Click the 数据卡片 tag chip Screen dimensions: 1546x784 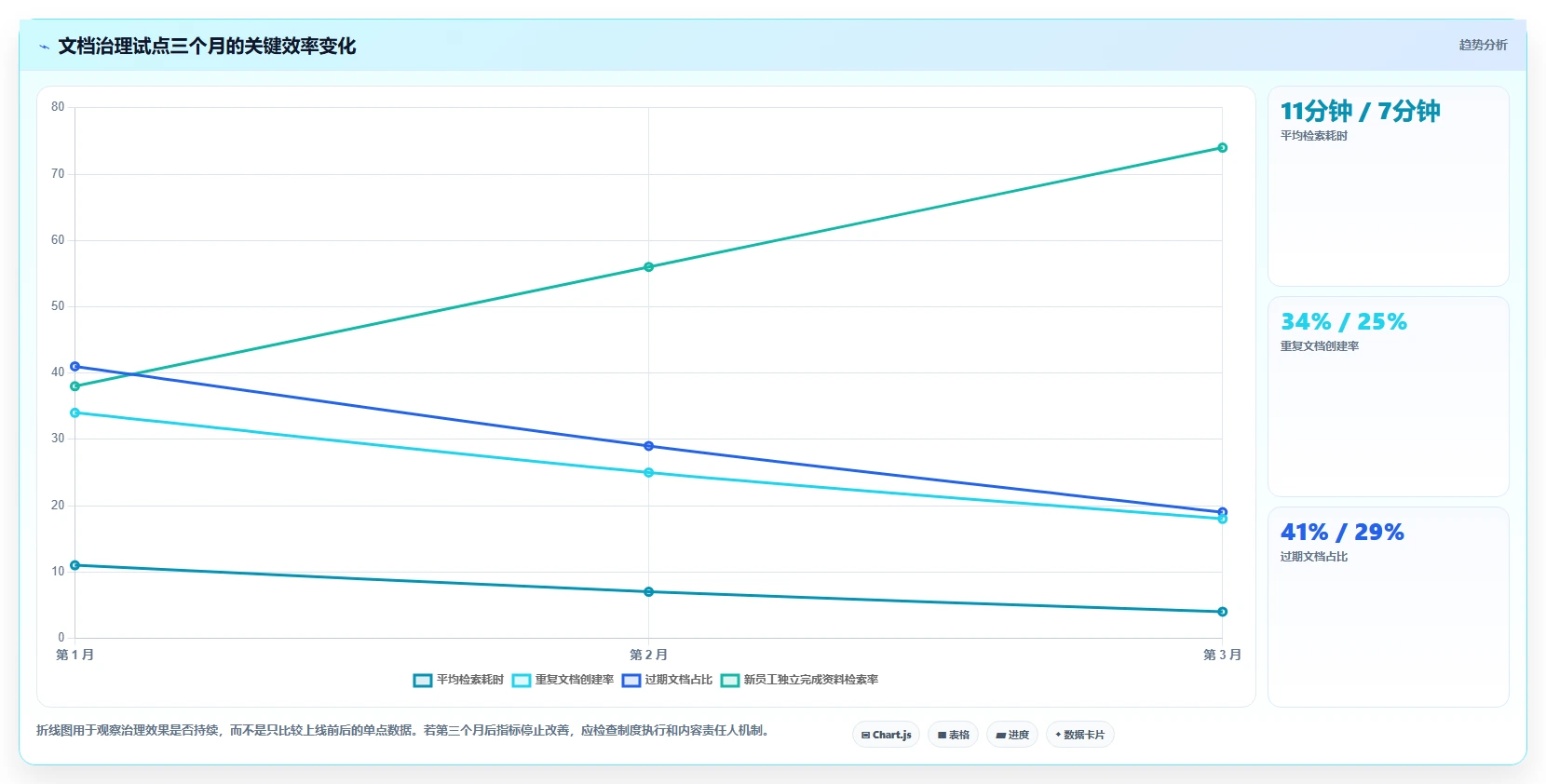point(1080,735)
